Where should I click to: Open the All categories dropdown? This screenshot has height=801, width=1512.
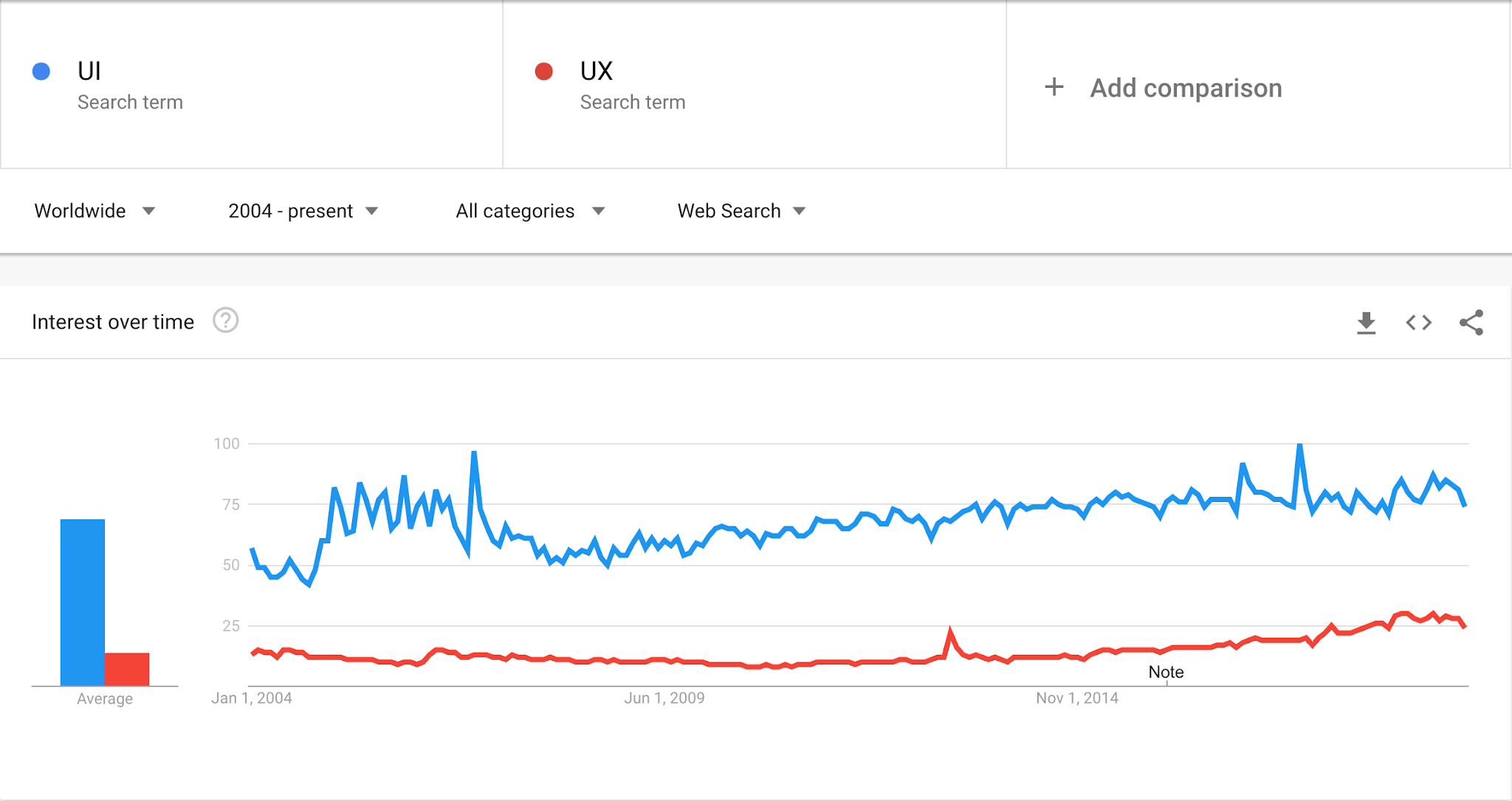click(x=530, y=211)
